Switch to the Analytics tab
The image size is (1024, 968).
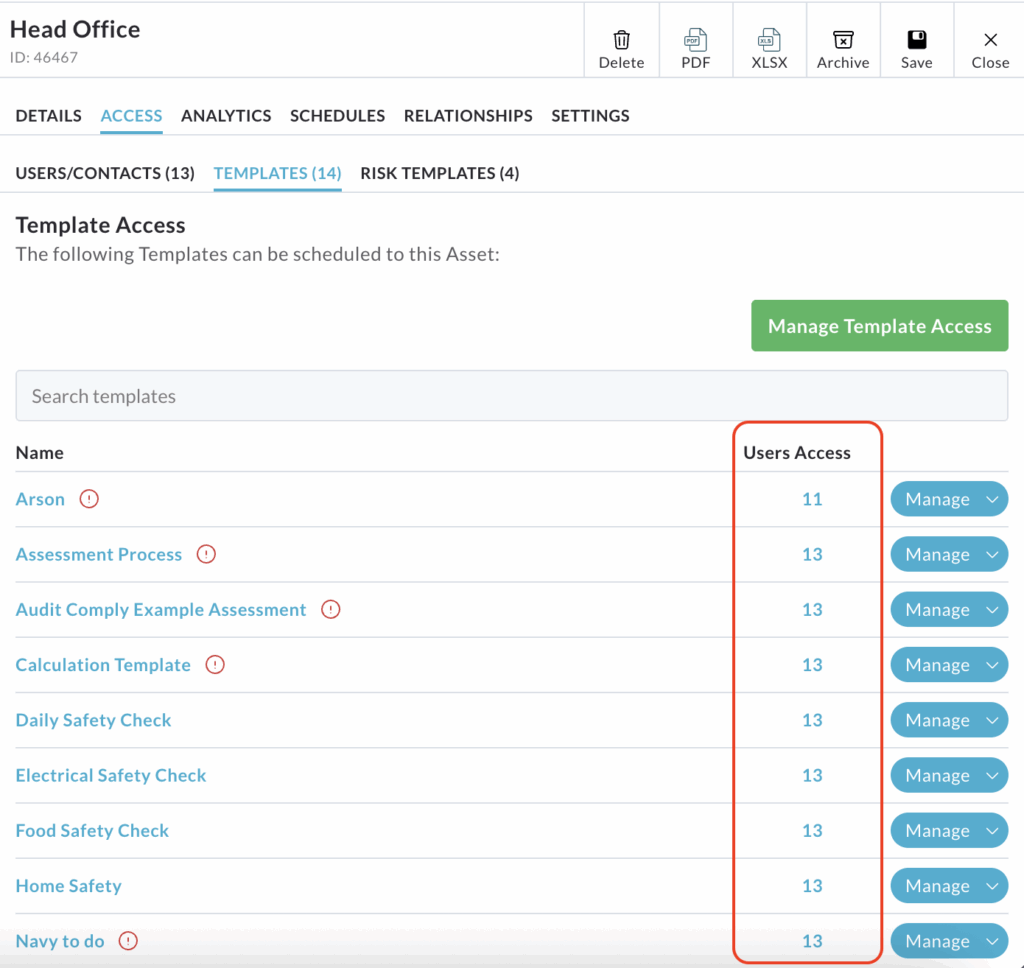(226, 116)
